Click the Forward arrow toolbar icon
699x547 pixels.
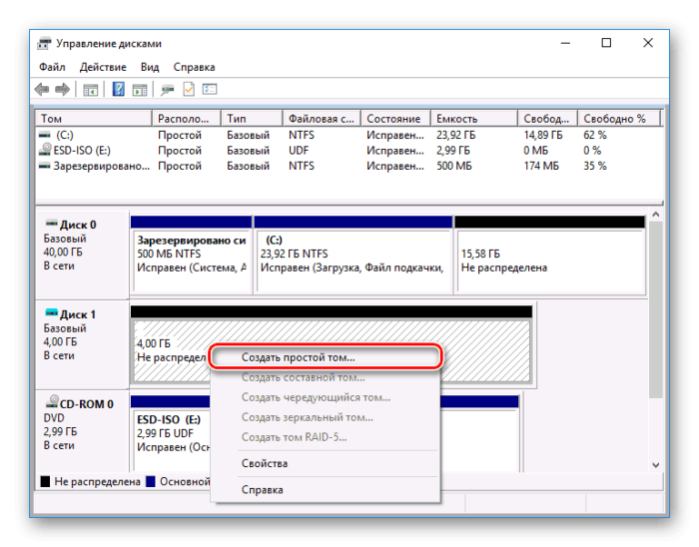coord(62,90)
